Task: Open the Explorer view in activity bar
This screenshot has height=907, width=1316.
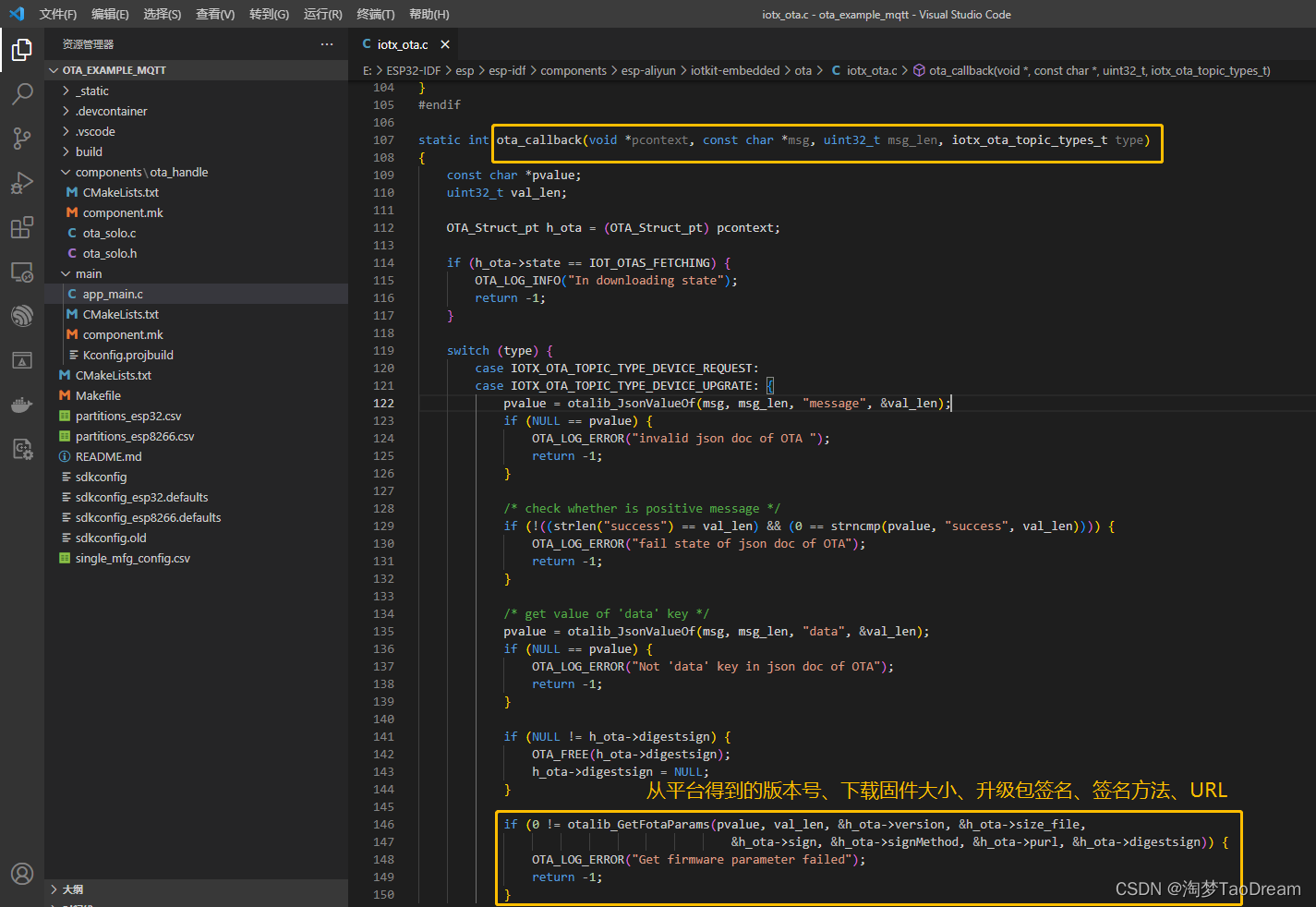Action: 22,49
